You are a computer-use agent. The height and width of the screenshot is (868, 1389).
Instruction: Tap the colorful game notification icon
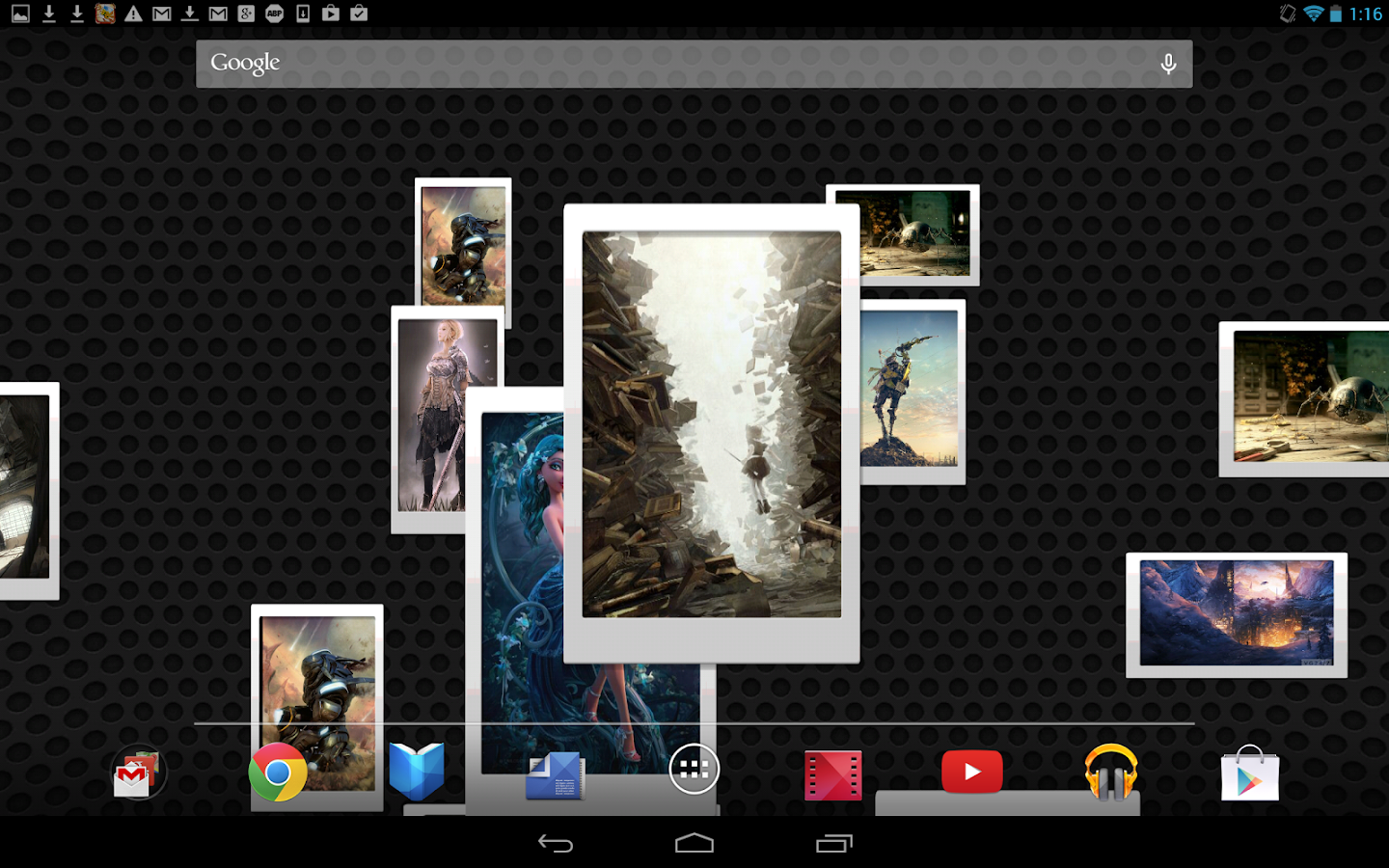click(105, 14)
